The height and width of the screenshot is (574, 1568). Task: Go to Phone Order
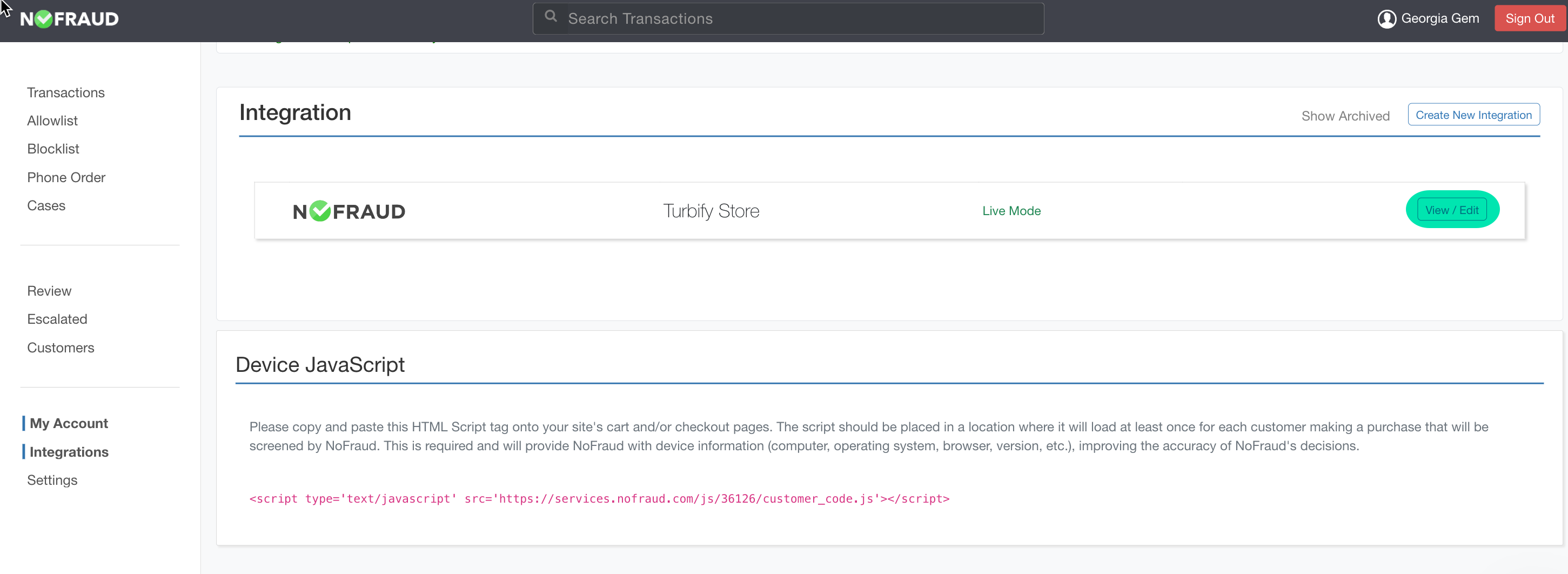tap(66, 177)
